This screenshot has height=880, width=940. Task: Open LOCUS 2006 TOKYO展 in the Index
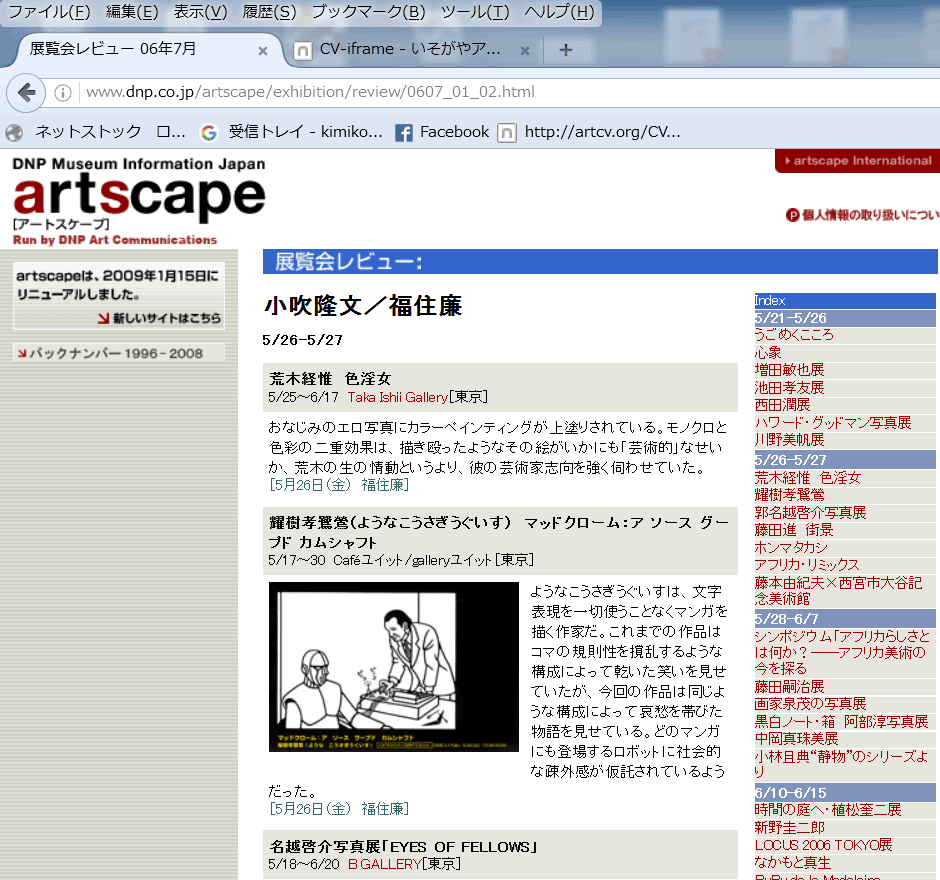[x=823, y=845]
